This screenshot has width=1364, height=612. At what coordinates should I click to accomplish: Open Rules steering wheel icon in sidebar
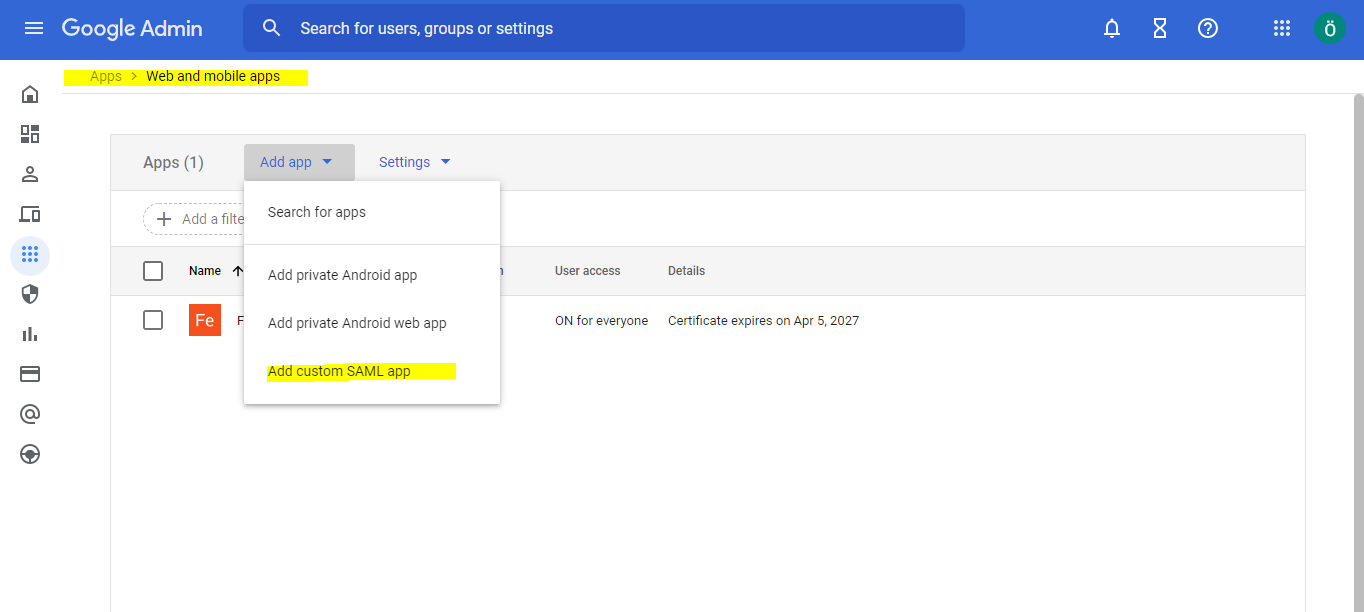[x=30, y=454]
